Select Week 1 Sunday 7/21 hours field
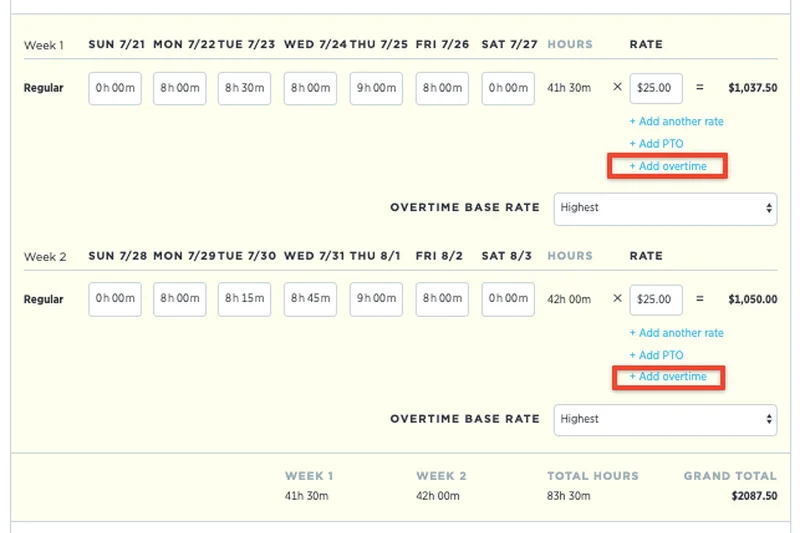The height and width of the screenshot is (533, 800). point(115,88)
